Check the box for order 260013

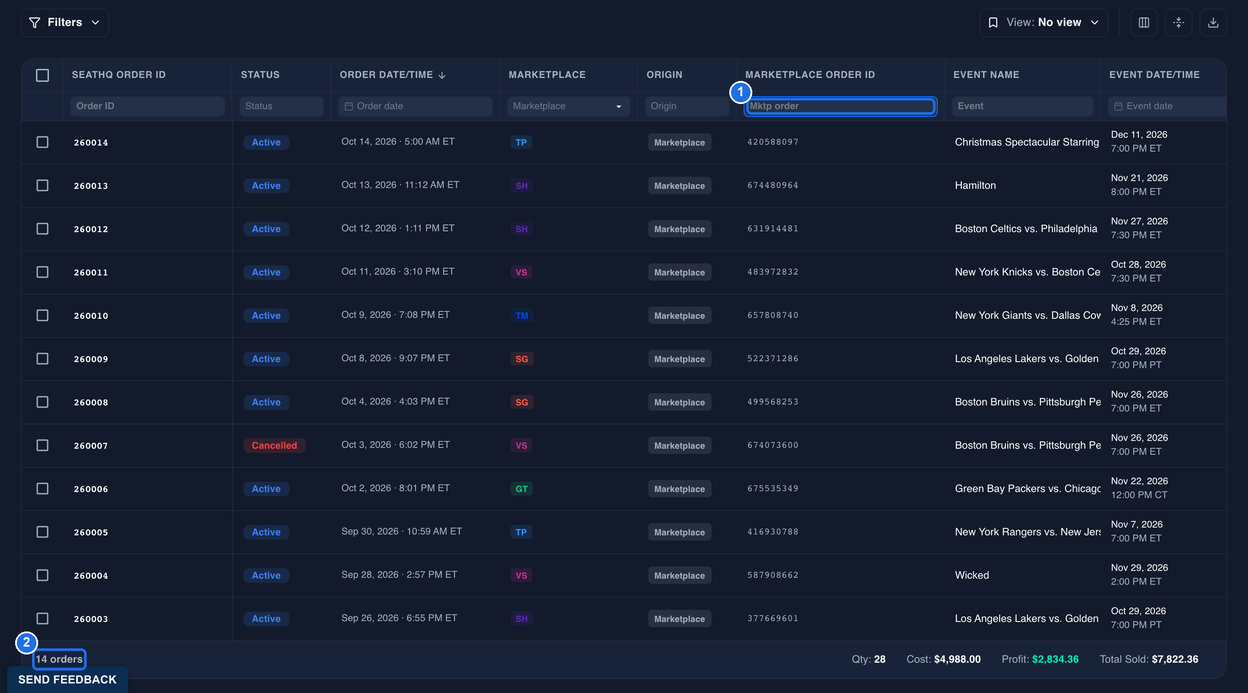pyautogui.click(x=42, y=186)
